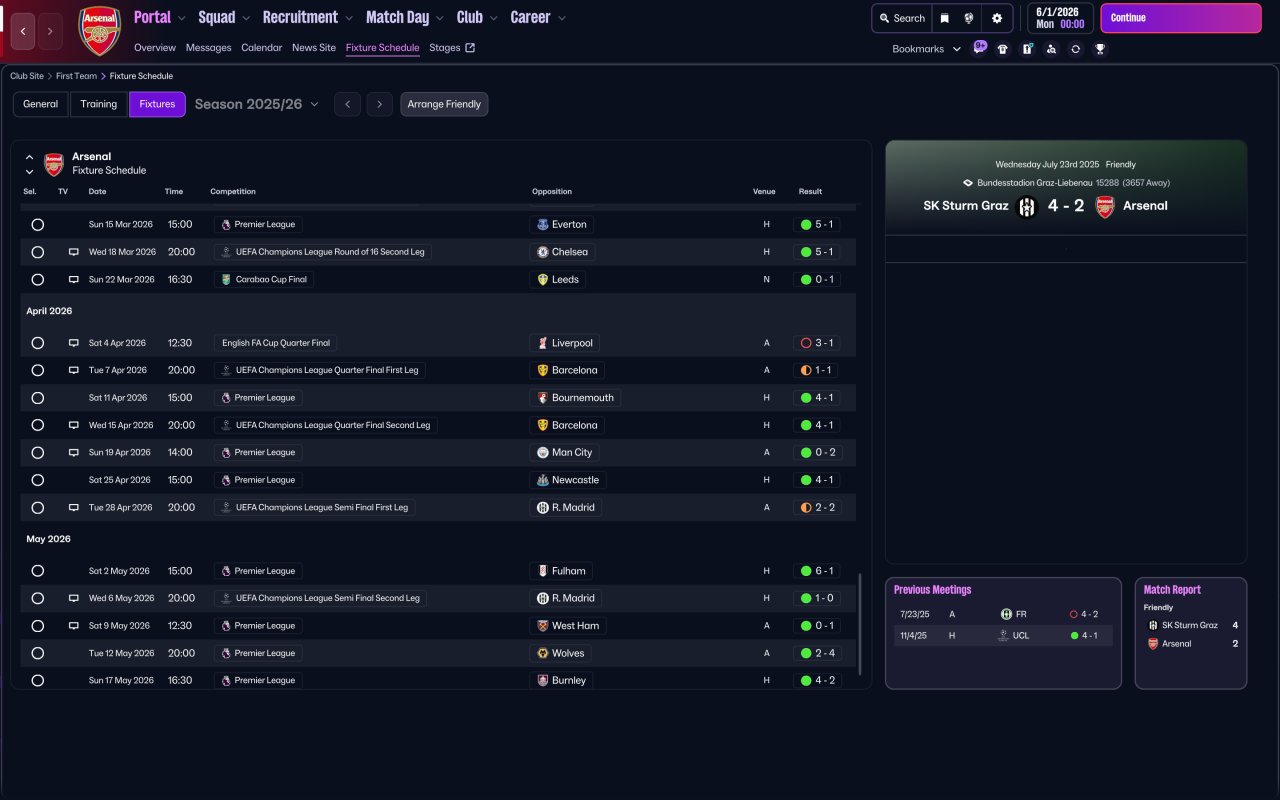The height and width of the screenshot is (800, 1280).
Task: Click the shirt icon in bookmarks bar
Action: [1003, 49]
